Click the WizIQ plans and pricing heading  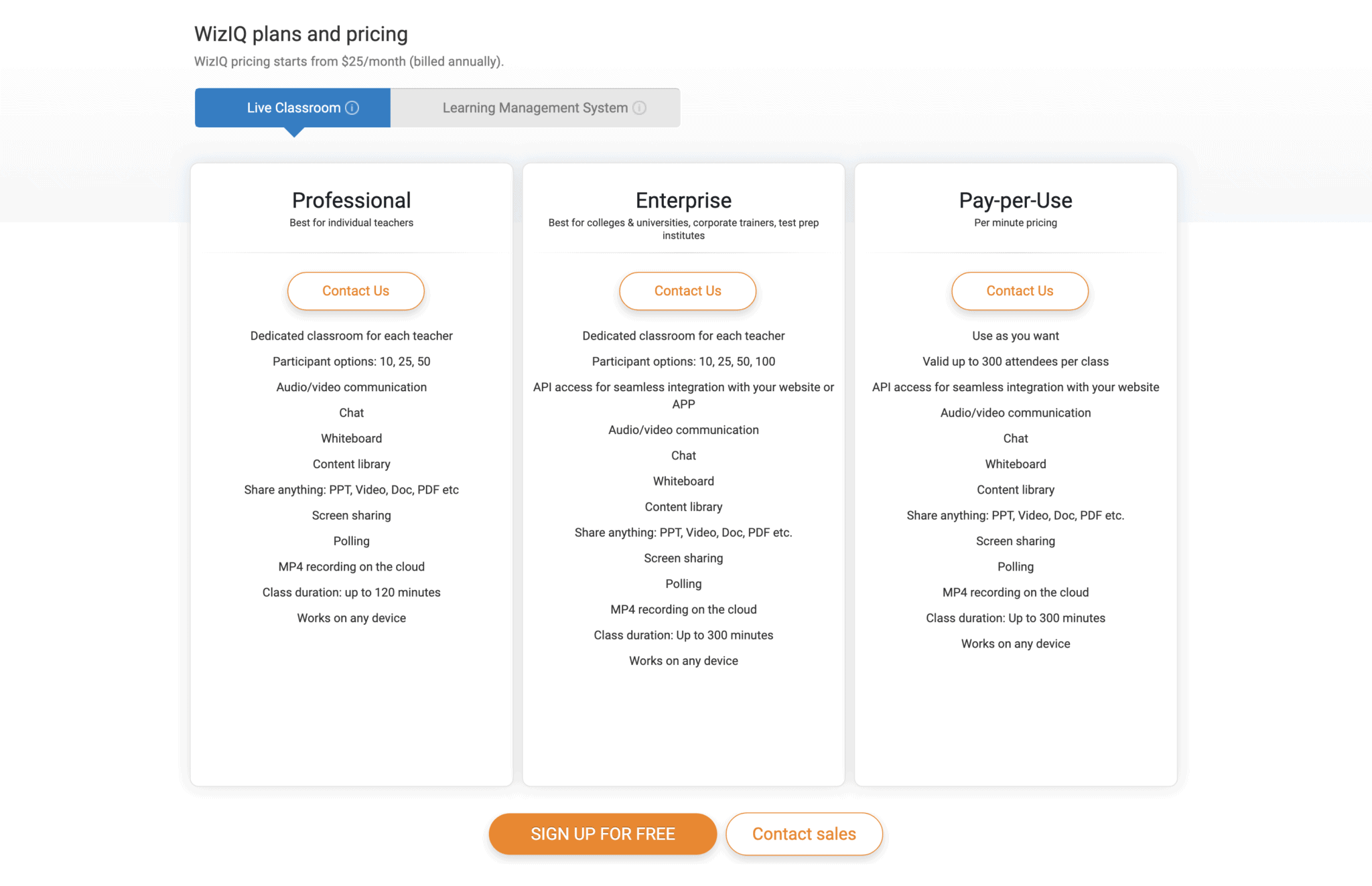300,33
